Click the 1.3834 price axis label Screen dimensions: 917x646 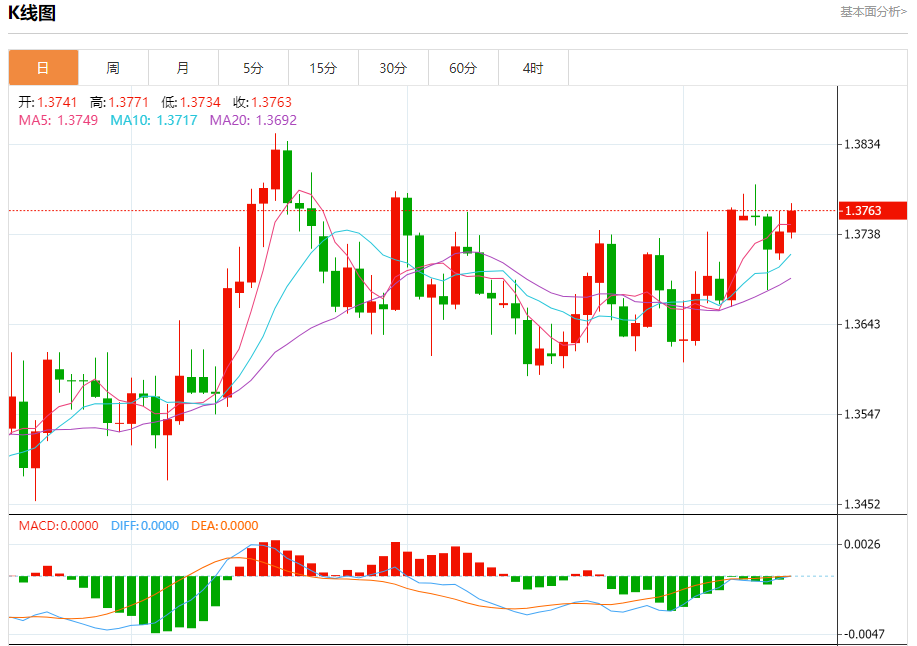(862, 144)
